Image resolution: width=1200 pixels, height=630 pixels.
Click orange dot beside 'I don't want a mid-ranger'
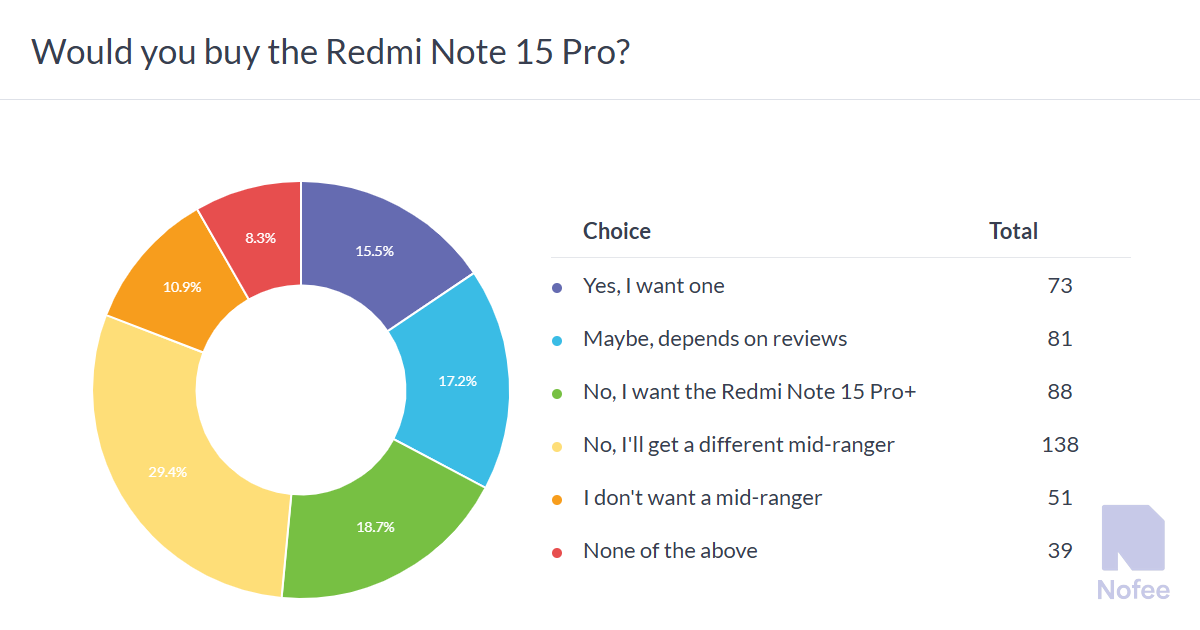click(557, 499)
